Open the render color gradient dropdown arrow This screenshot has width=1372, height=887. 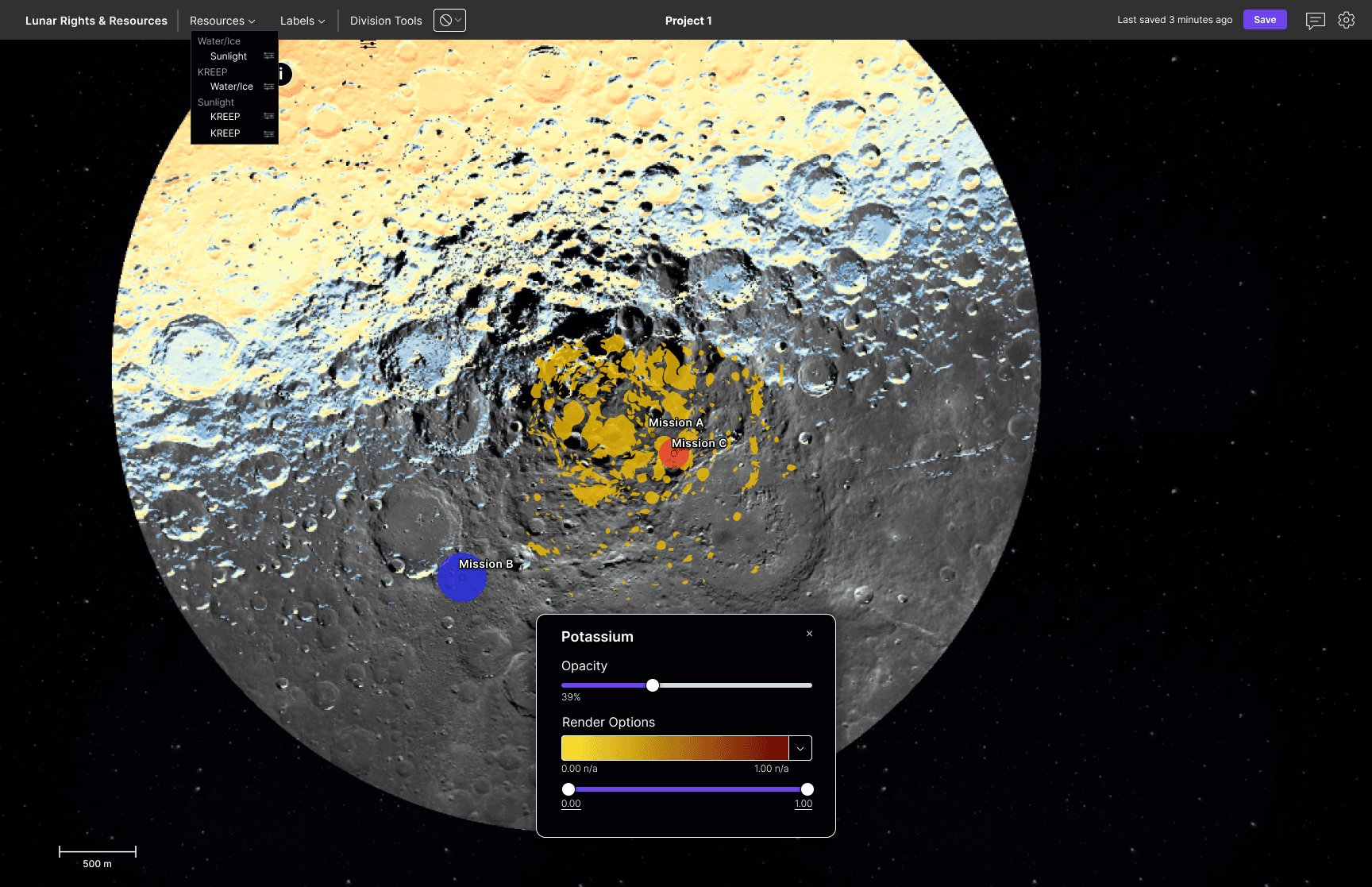[x=800, y=748]
